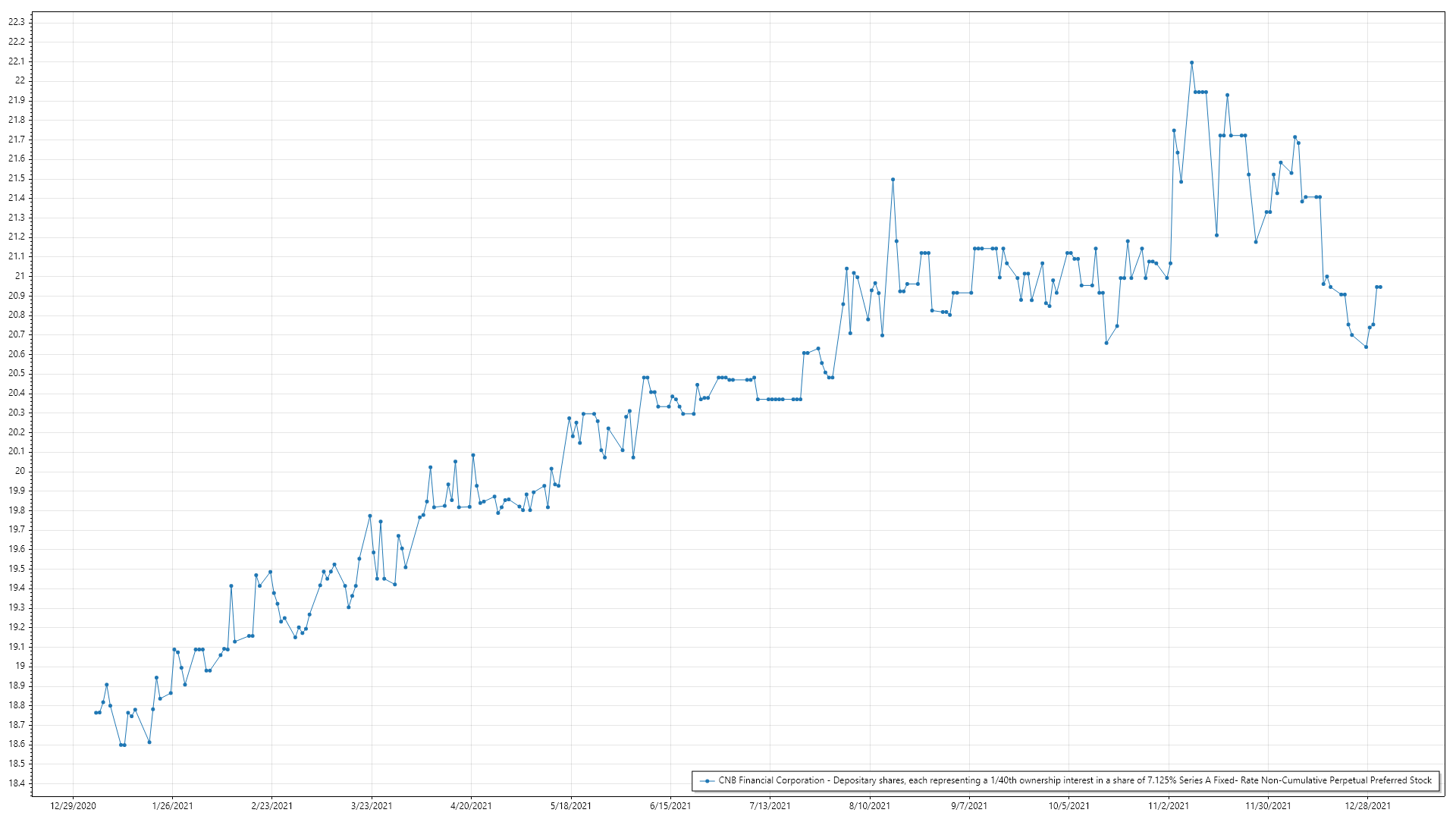
Task: Click the CNB Financial Corporation legend text
Action: pos(1075,780)
